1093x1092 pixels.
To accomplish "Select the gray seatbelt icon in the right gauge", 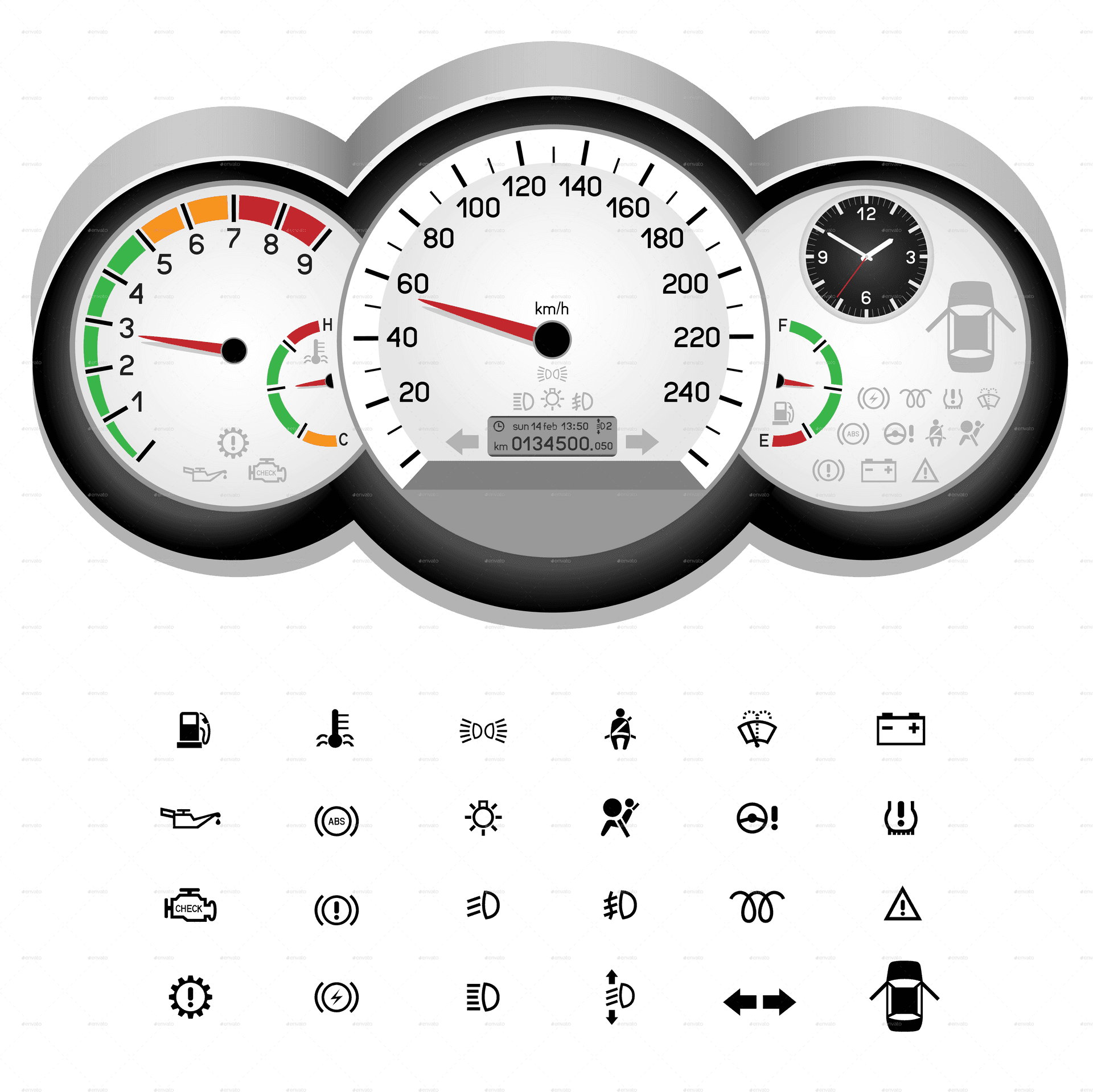I will (x=936, y=433).
